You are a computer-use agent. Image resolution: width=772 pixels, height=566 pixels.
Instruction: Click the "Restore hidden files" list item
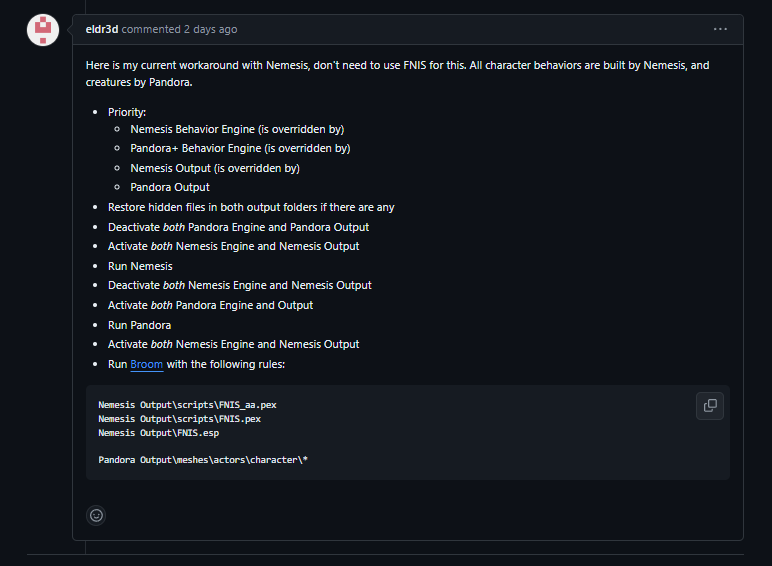(251, 207)
